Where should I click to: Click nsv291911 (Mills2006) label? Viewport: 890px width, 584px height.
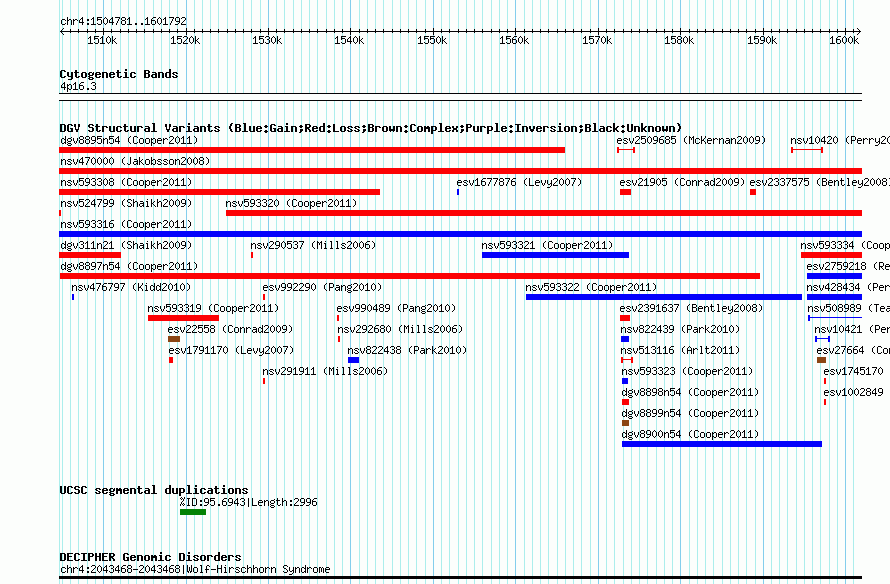(325, 371)
